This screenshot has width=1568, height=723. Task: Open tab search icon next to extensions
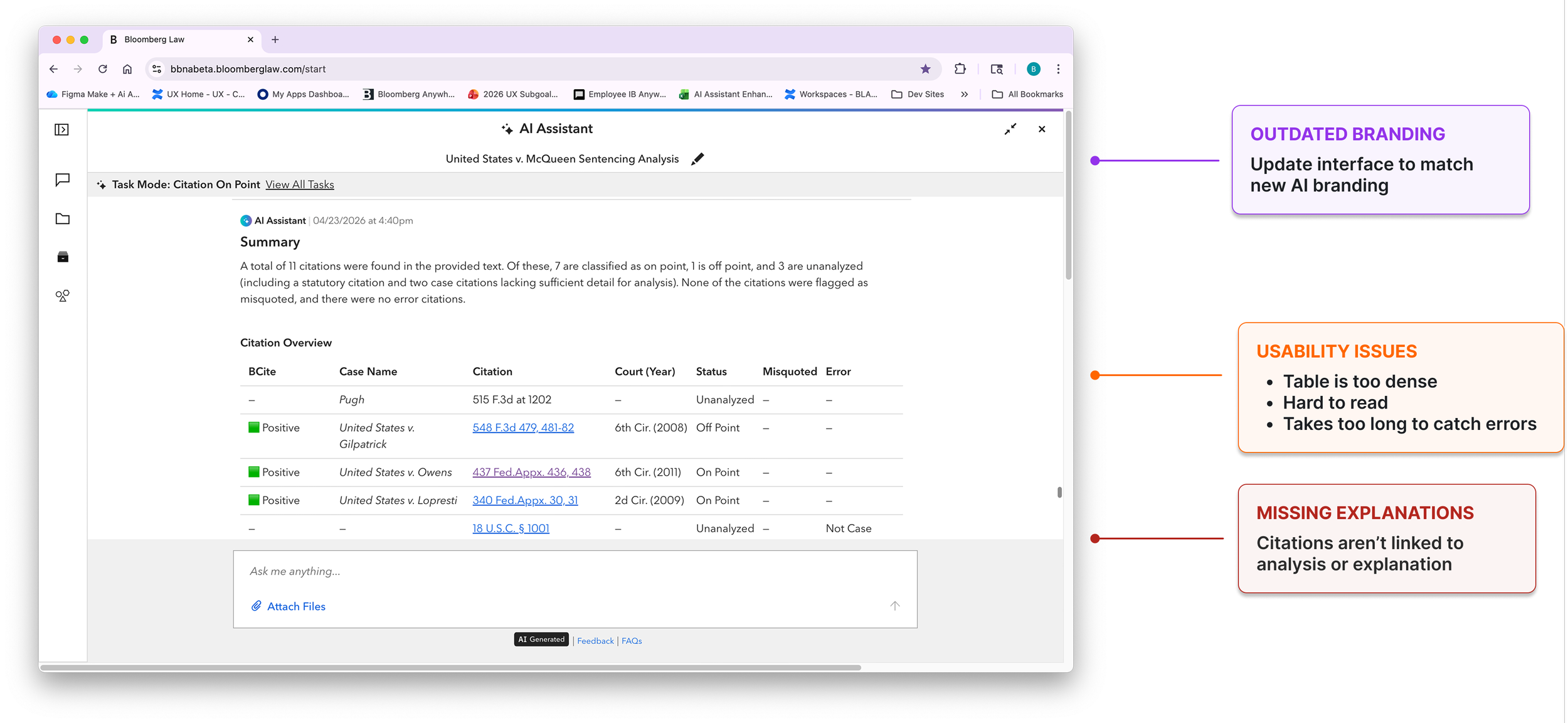coord(997,69)
